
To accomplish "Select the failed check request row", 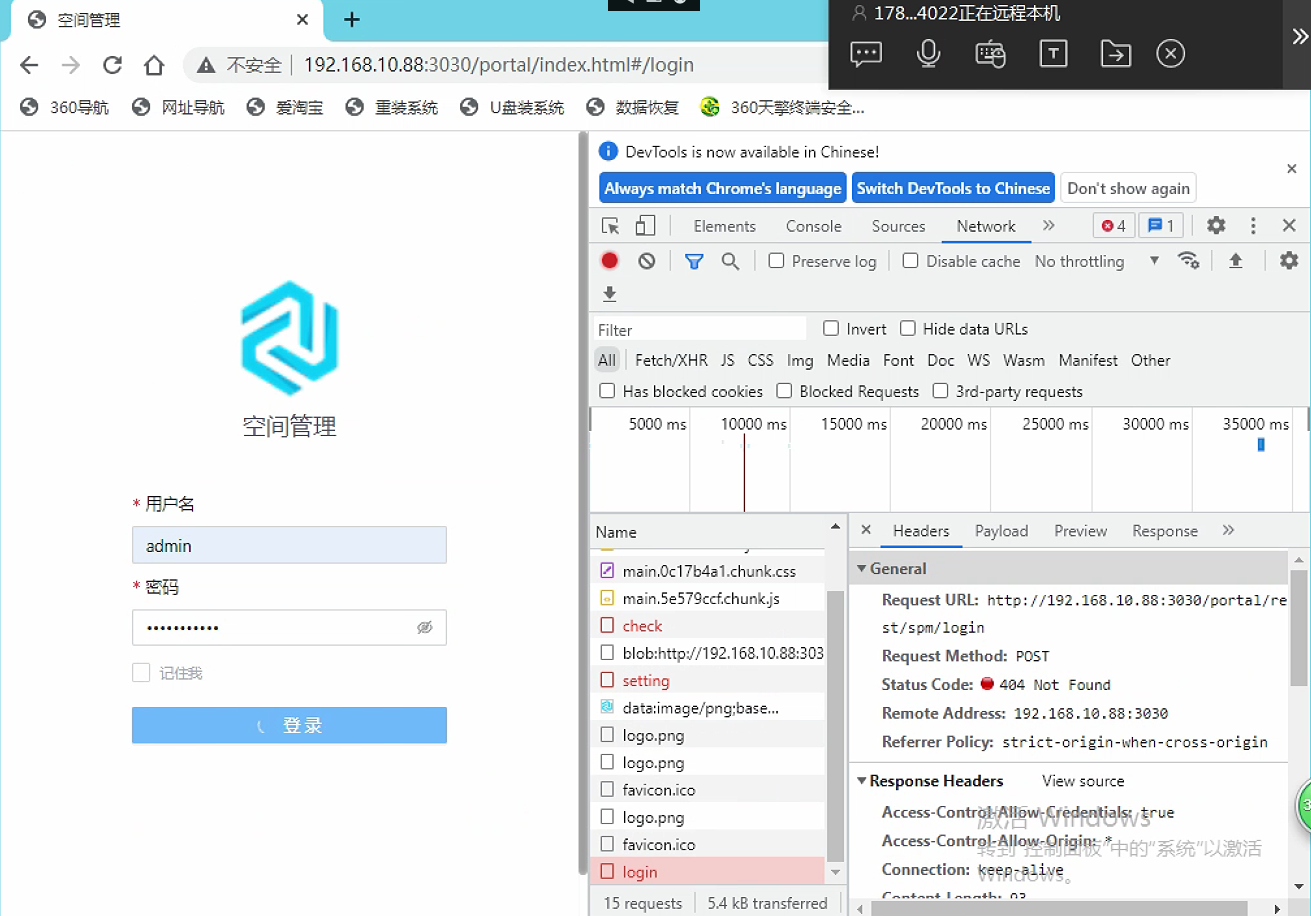I will coord(708,626).
